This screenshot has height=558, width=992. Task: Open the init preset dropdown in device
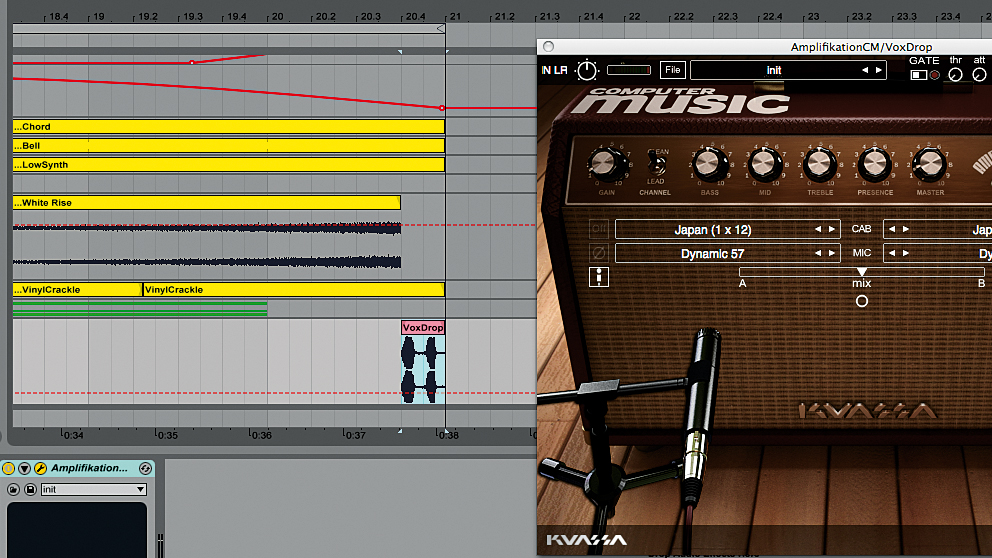(x=94, y=490)
